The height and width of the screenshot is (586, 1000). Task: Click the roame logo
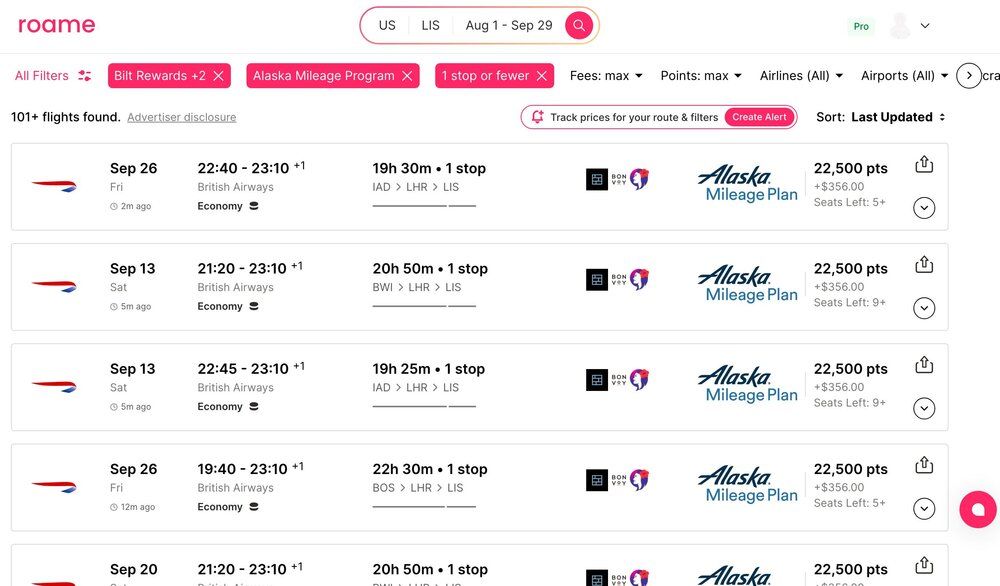tap(57, 25)
